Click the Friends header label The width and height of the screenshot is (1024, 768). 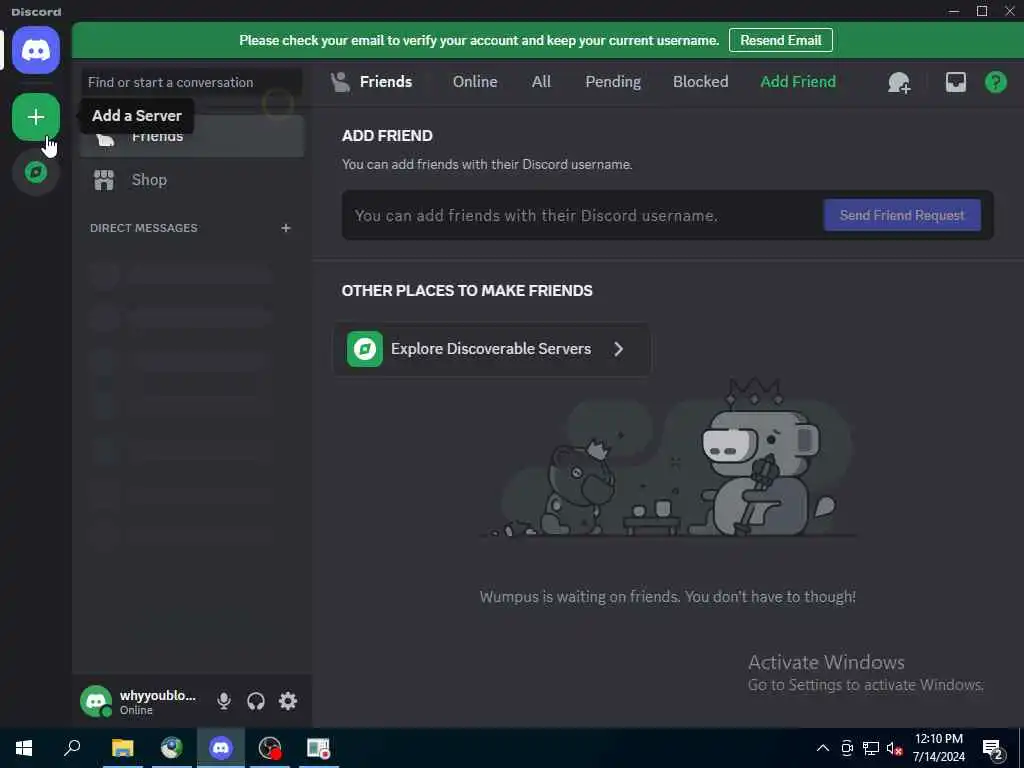385,82
